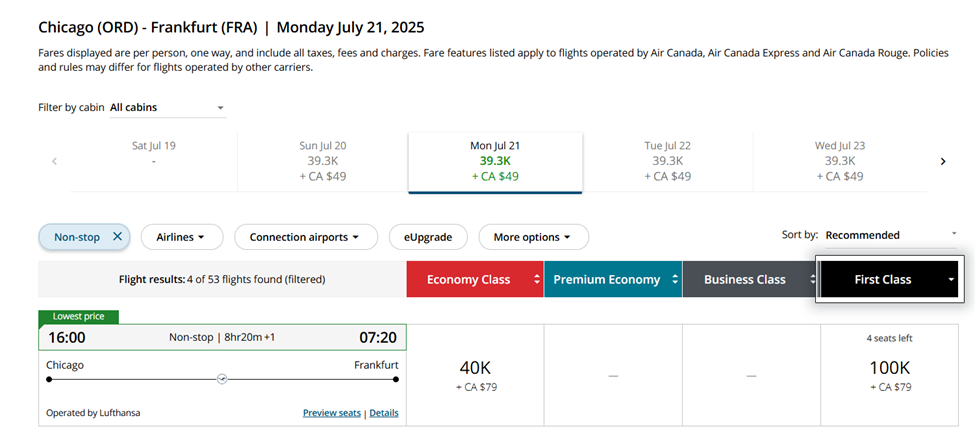Open Preview seats link
Screen dimensions: 975x429
331,413
